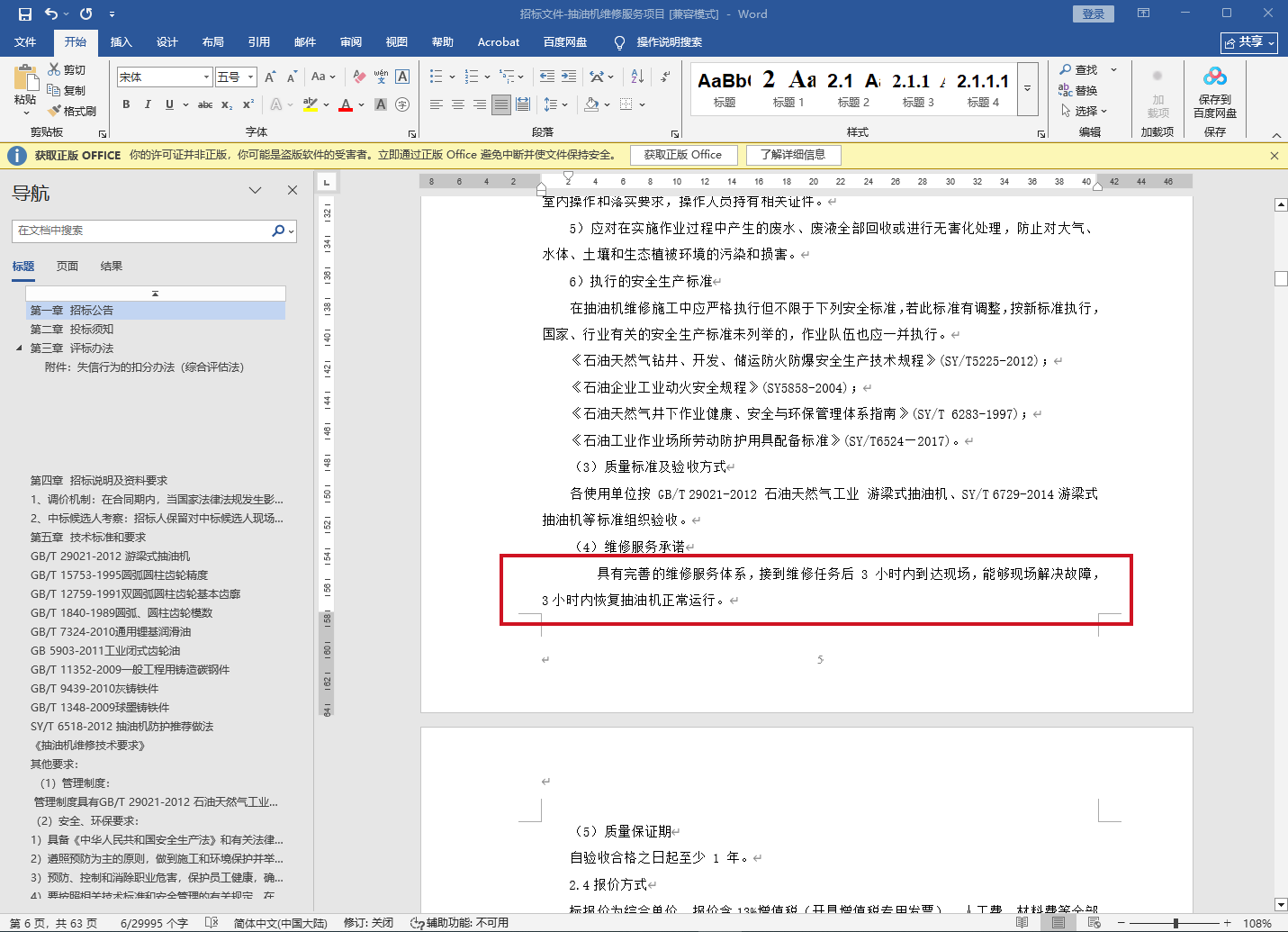Click the 获取正版 Office button
1288x932 pixels.
[682, 155]
